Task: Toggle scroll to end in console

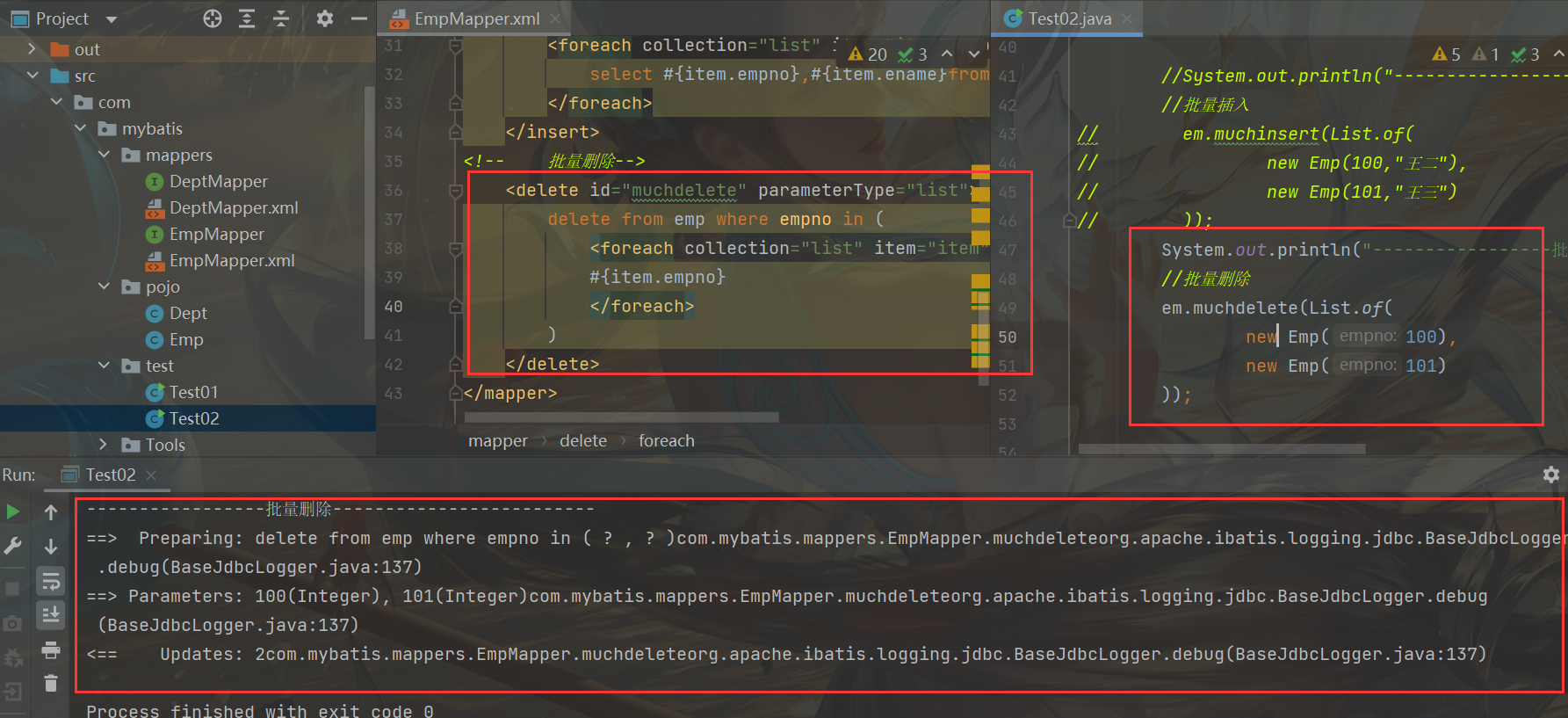Action: click(x=51, y=614)
